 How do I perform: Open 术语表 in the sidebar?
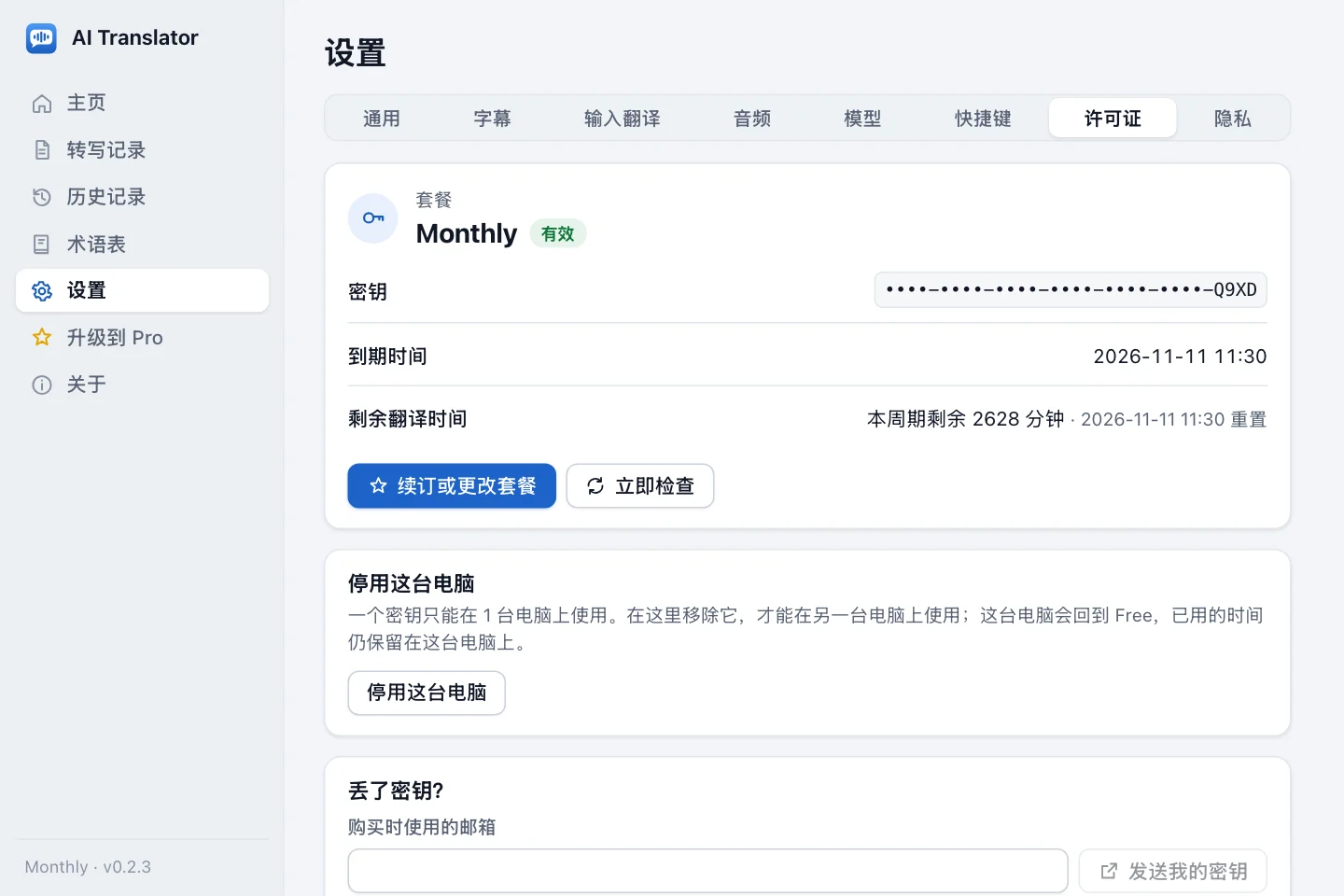click(142, 245)
